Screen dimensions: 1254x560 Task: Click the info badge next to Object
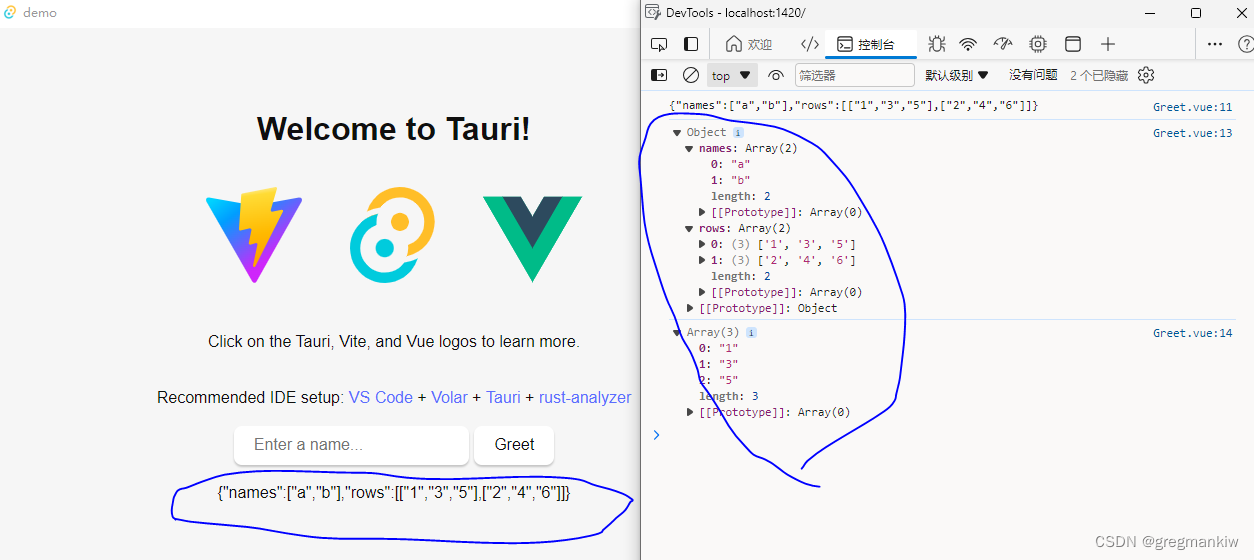point(738,132)
